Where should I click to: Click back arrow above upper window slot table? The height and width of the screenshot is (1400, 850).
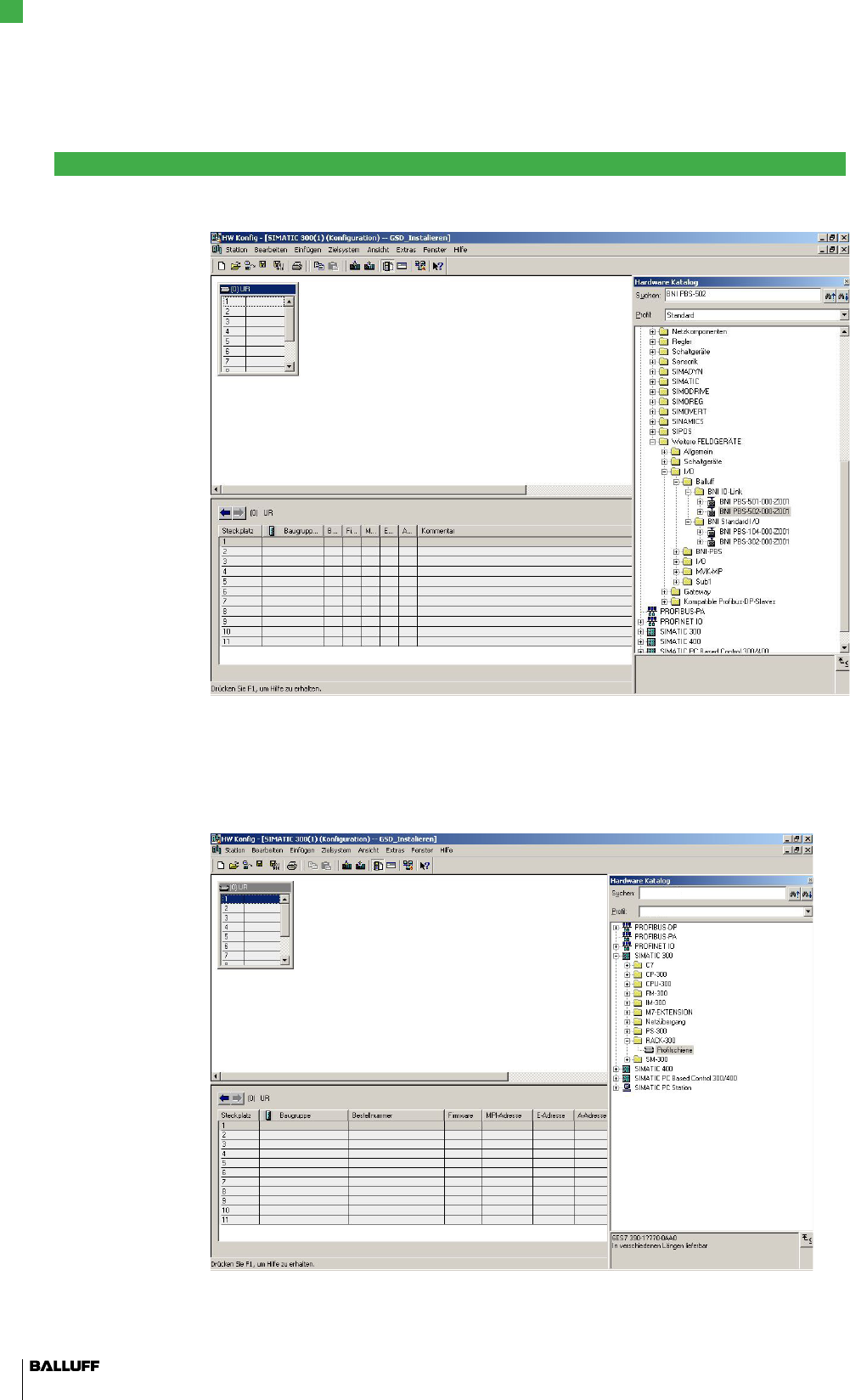click(x=225, y=513)
